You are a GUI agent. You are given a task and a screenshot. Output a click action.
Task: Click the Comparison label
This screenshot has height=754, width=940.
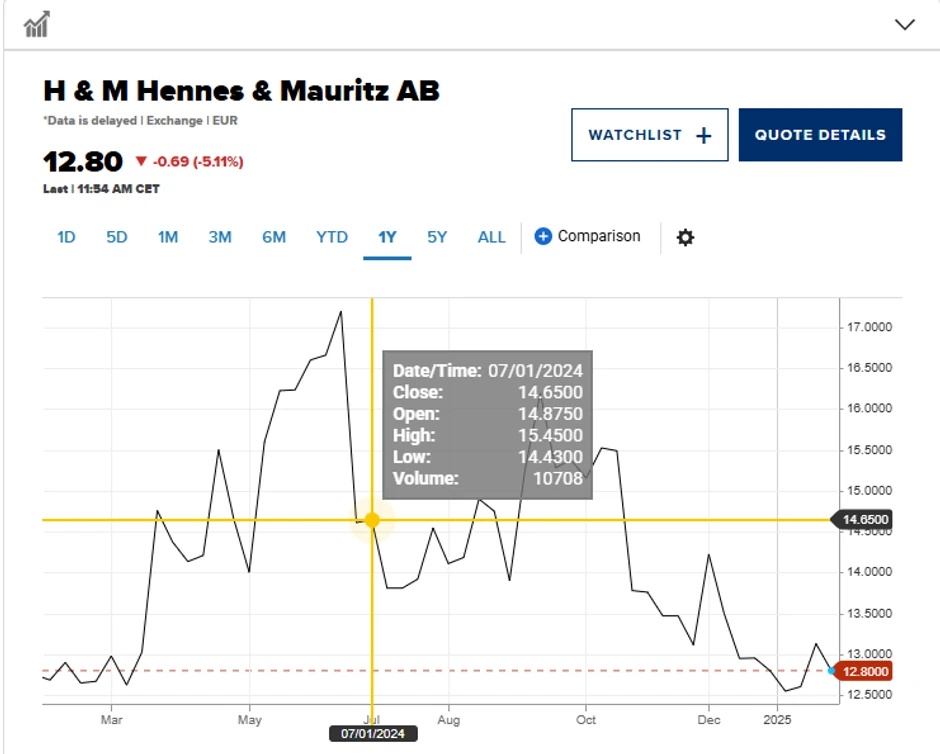tap(599, 237)
